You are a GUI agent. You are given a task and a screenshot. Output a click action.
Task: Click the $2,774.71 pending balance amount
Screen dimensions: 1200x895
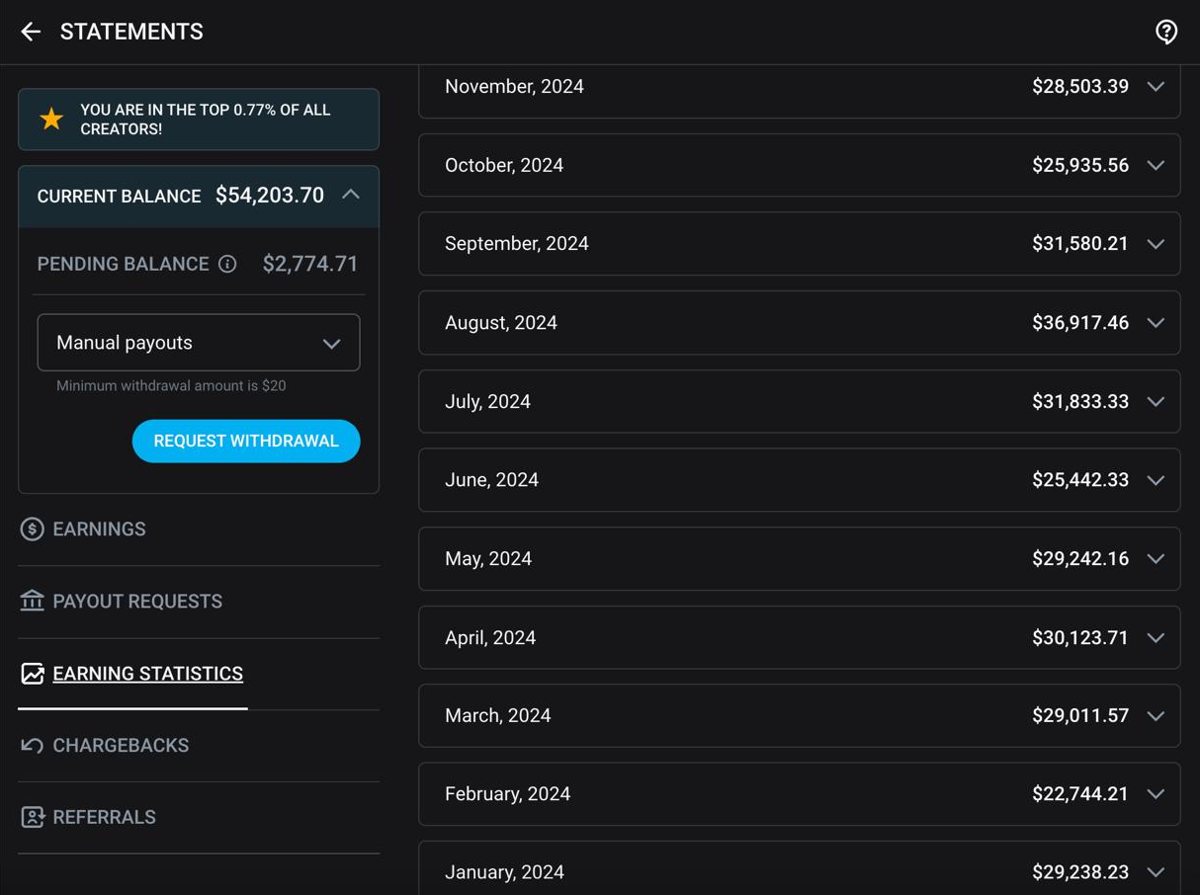click(x=310, y=264)
